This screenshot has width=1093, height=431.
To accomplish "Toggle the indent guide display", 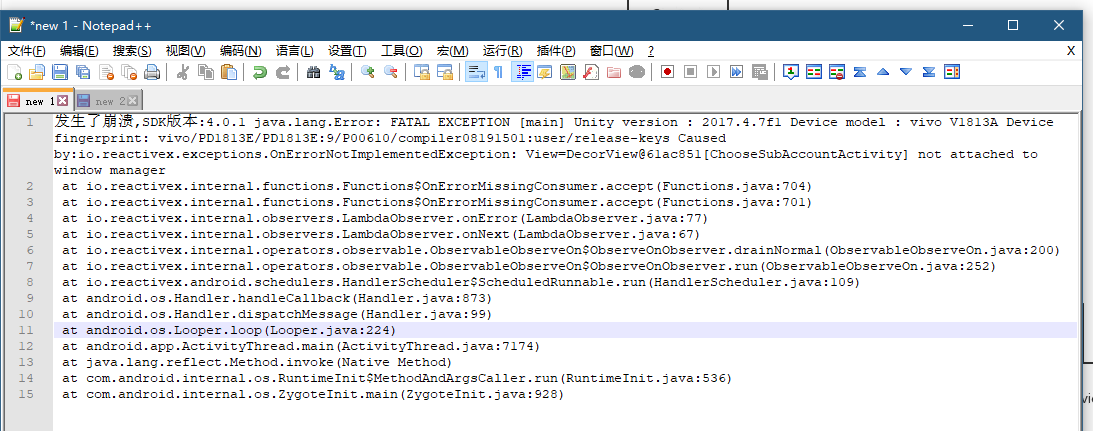I will (522, 72).
